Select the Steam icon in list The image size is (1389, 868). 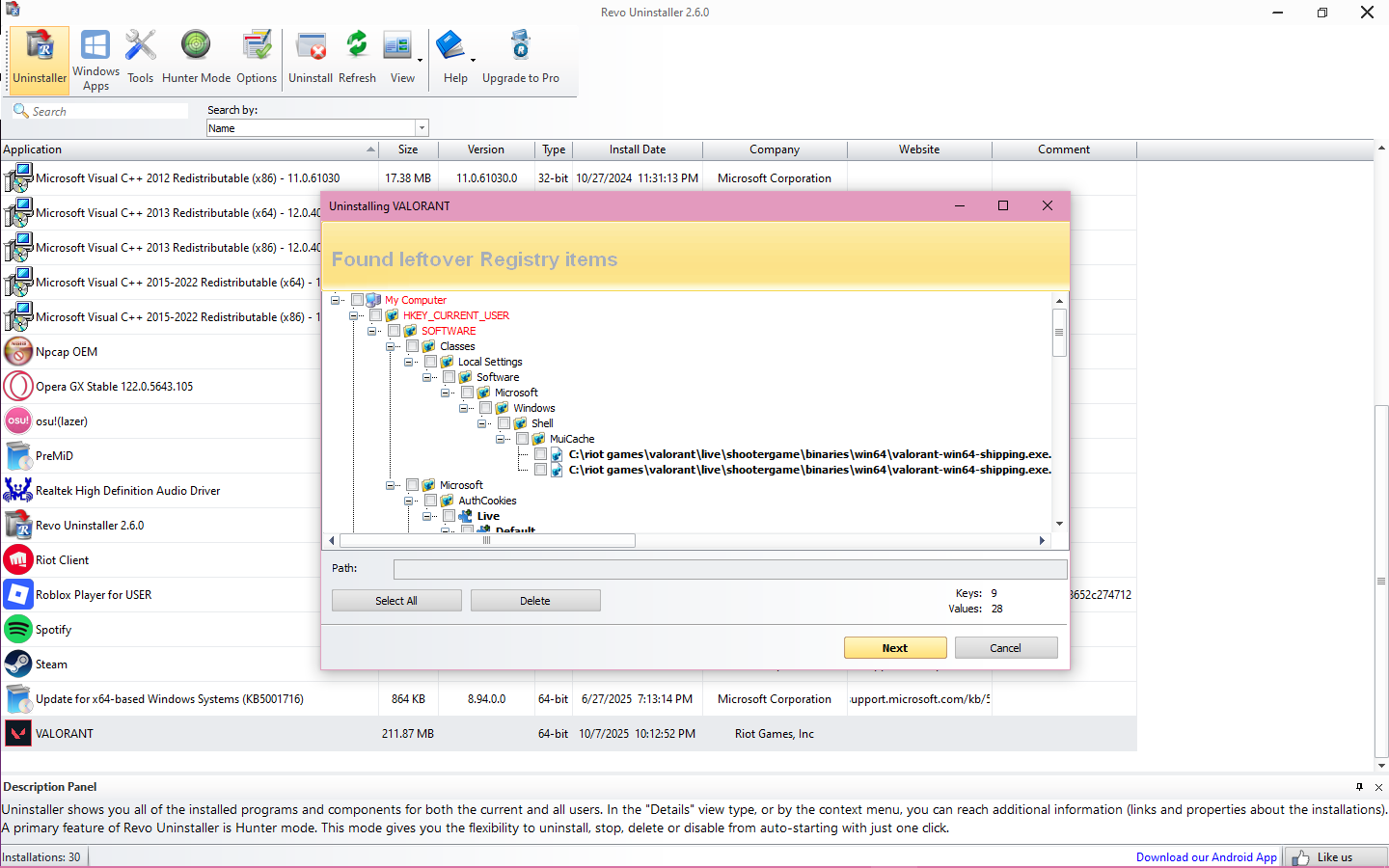point(18,665)
